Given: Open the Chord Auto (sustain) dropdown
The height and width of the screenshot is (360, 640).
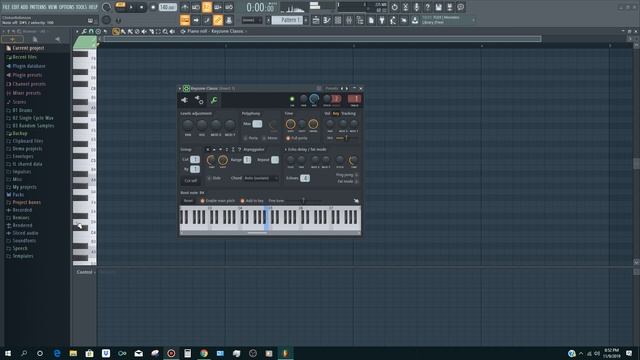Looking at the screenshot, I should (260, 178).
